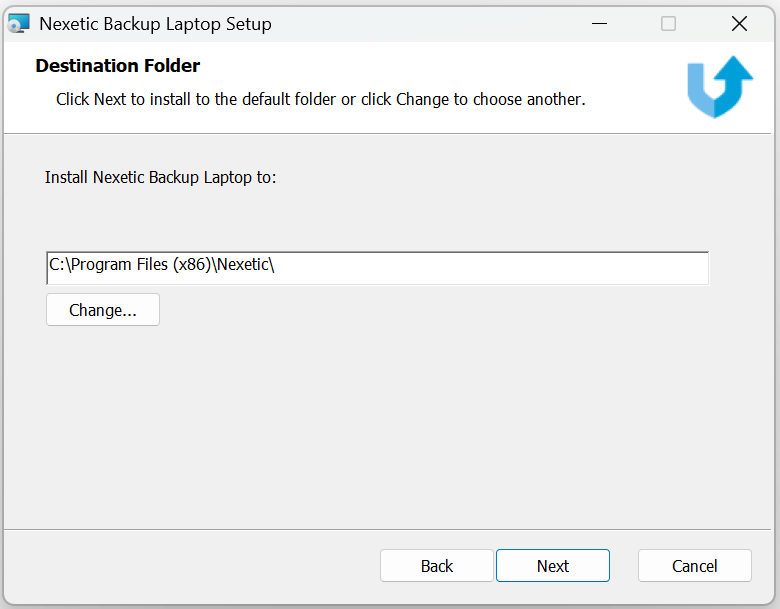This screenshot has height=609, width=780.
Task: Click the "Install Nexetic Backup Laptop to:" label
Action: pos(161,177)
